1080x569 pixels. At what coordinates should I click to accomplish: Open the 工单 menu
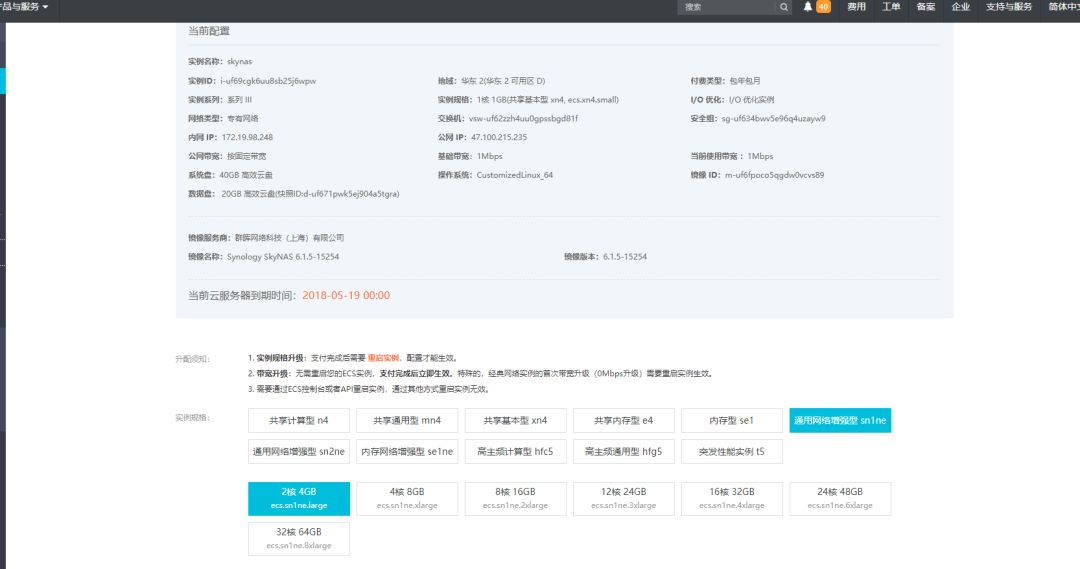[x=891, y=7]
